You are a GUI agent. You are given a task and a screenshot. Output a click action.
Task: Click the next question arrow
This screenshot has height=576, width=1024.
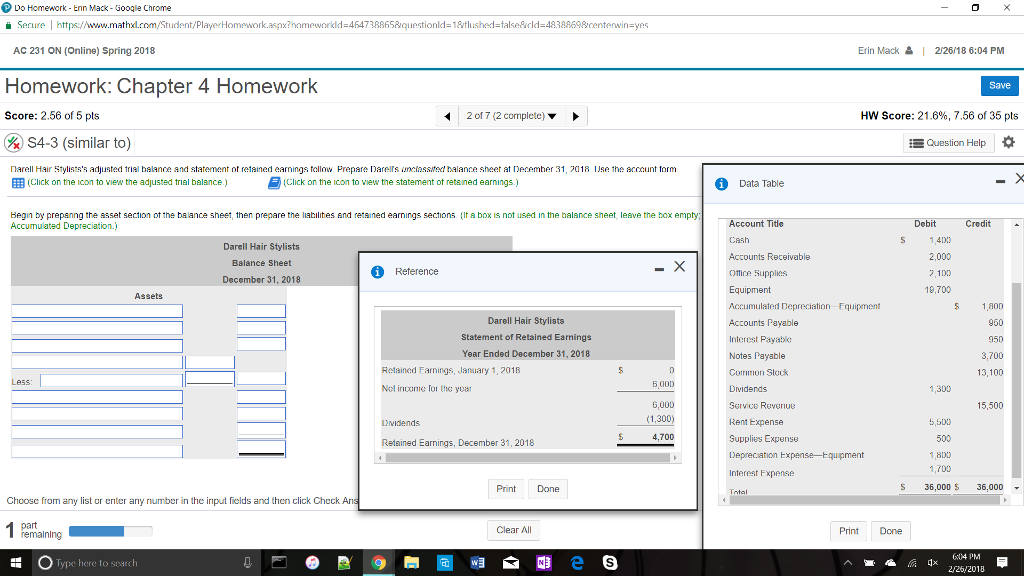575,116
